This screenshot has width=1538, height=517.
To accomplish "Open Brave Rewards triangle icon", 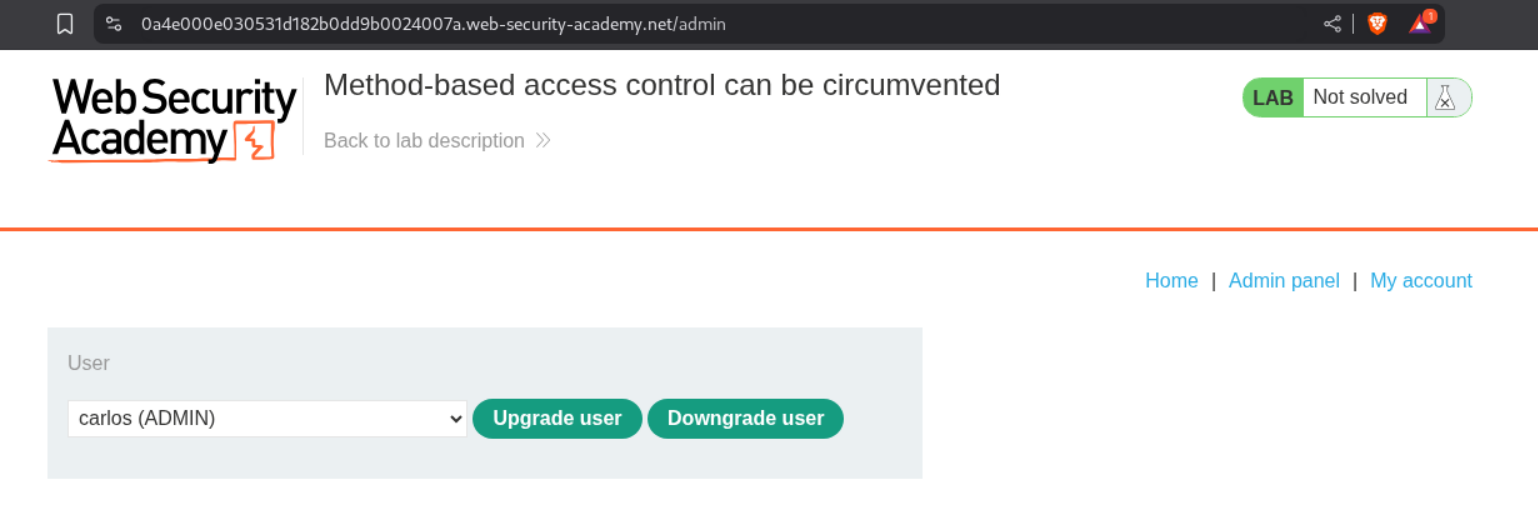I will point(1420,24).
